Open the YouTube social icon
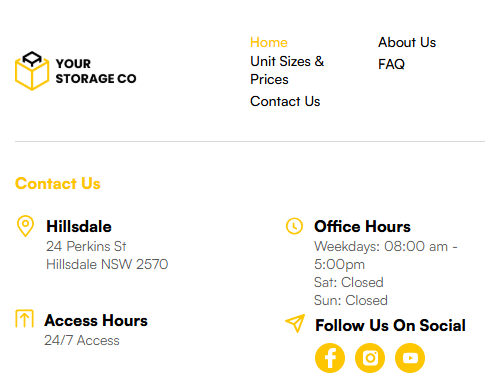The height and width of the screenshot is (392, 500). click(x=410, y=358)
